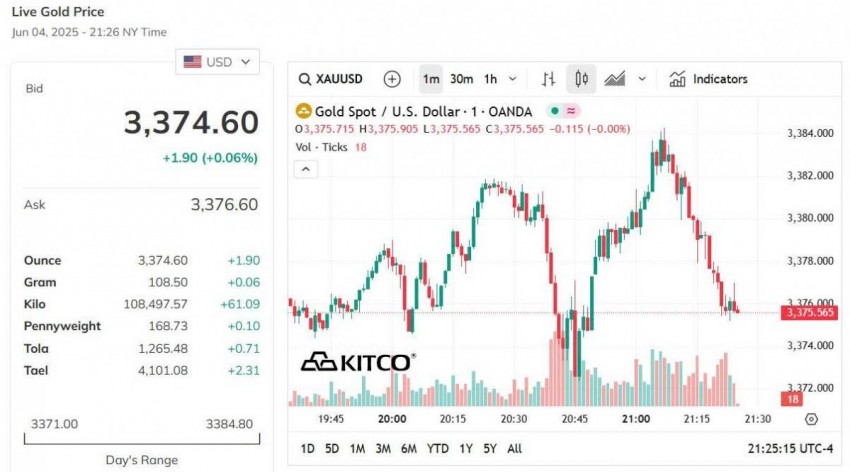The width and height of the screenshot is (850, 472).
Task: Toggle the green market status dot
Action: click(x=553, y=111)
